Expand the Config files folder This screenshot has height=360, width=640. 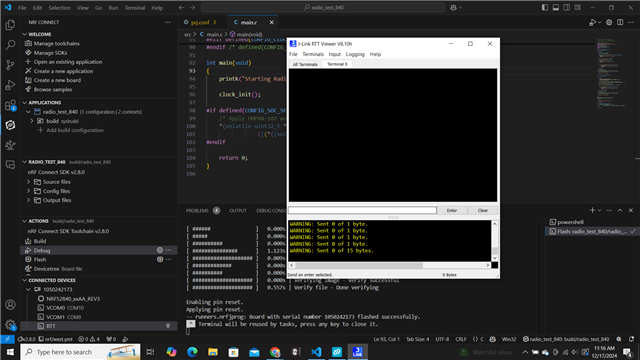pos(28,191)
